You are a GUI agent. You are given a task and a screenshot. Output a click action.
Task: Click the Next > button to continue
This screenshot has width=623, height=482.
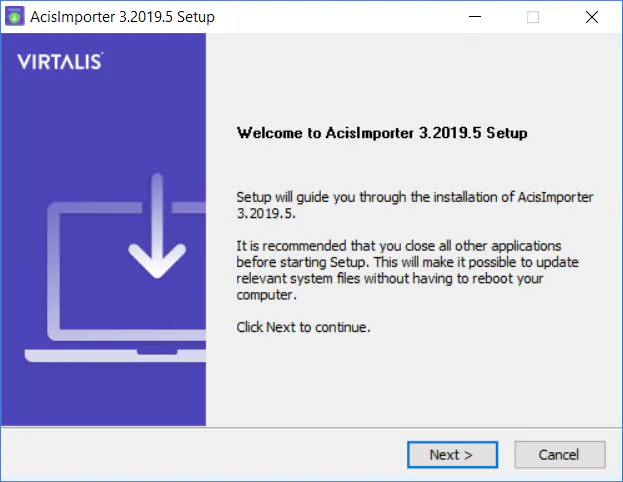pyautogui.click(x=452, y=455)
